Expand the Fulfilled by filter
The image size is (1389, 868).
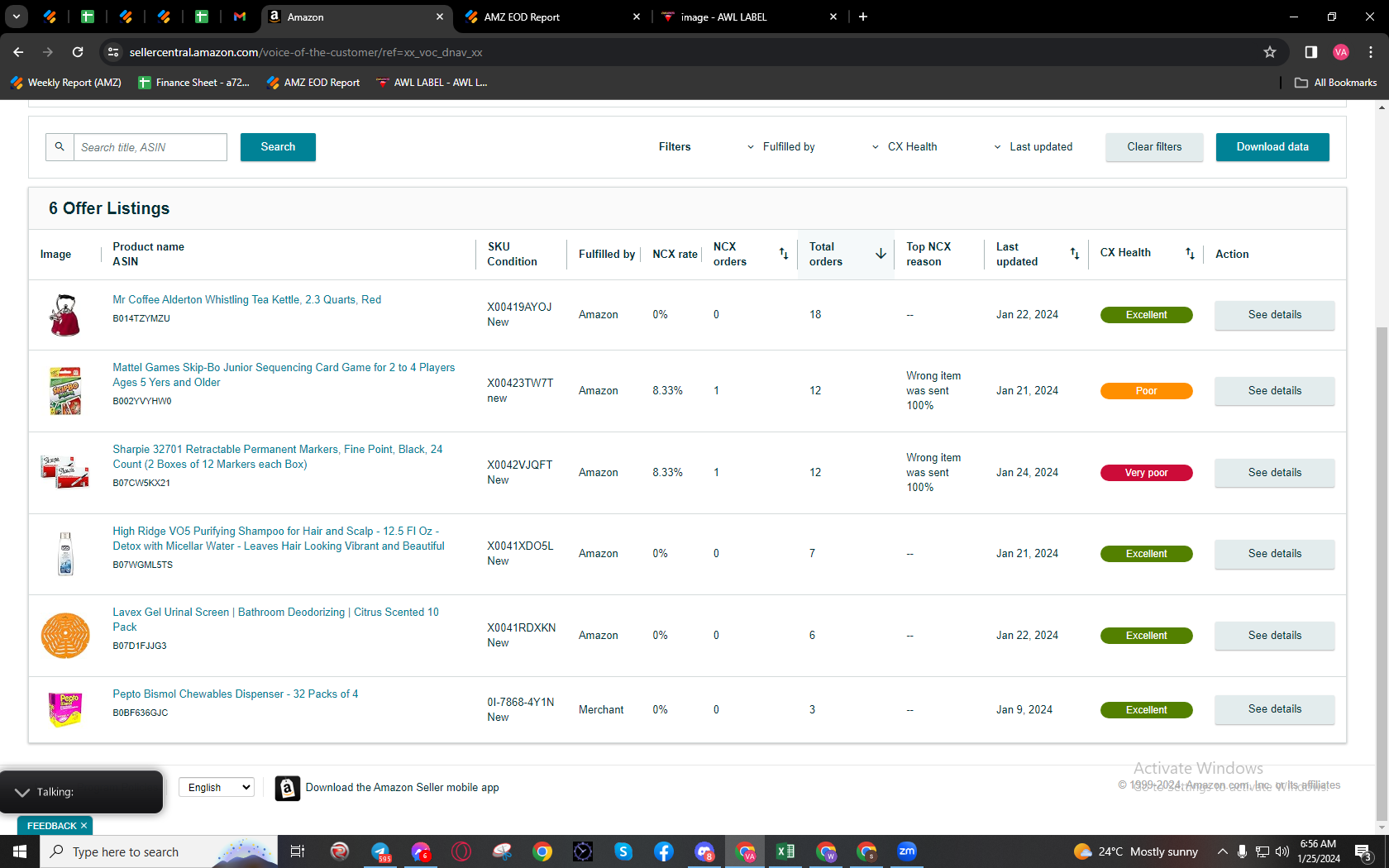click(781, 147)
